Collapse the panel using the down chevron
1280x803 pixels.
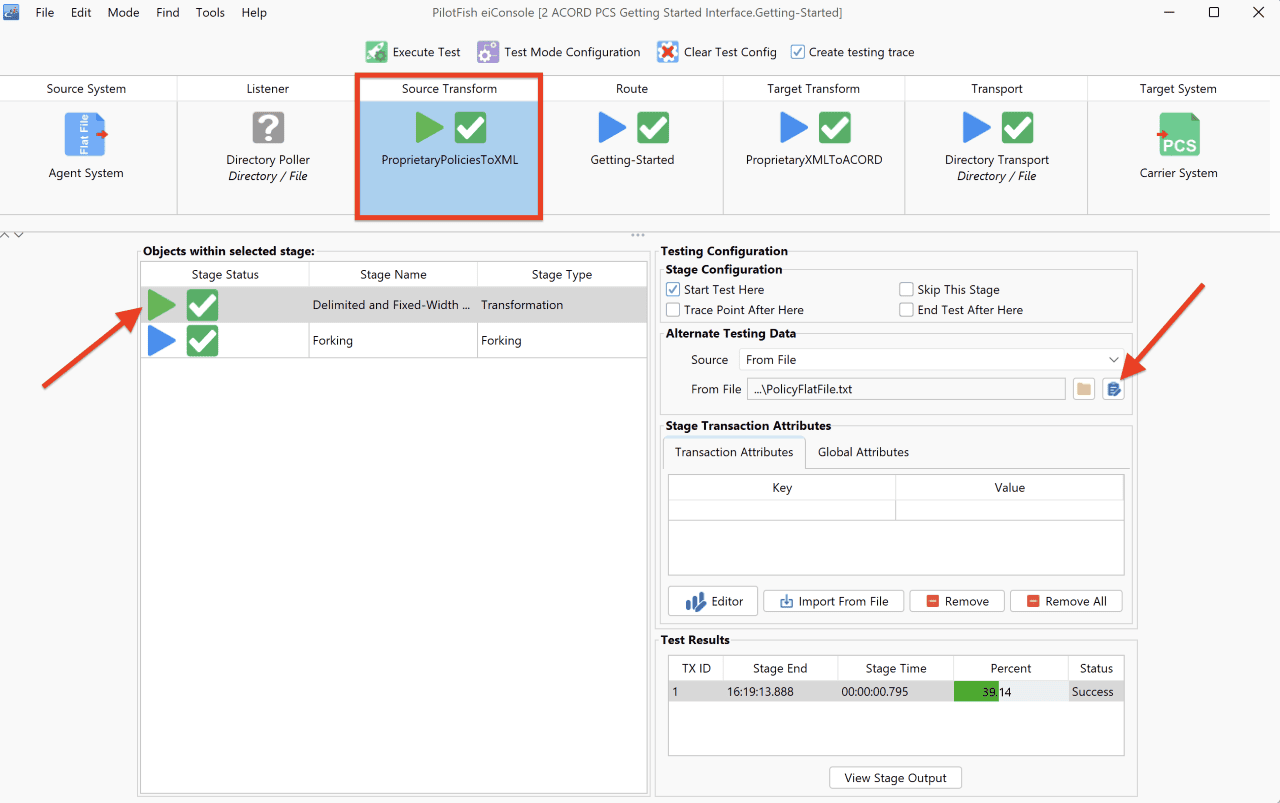(18, 235)
